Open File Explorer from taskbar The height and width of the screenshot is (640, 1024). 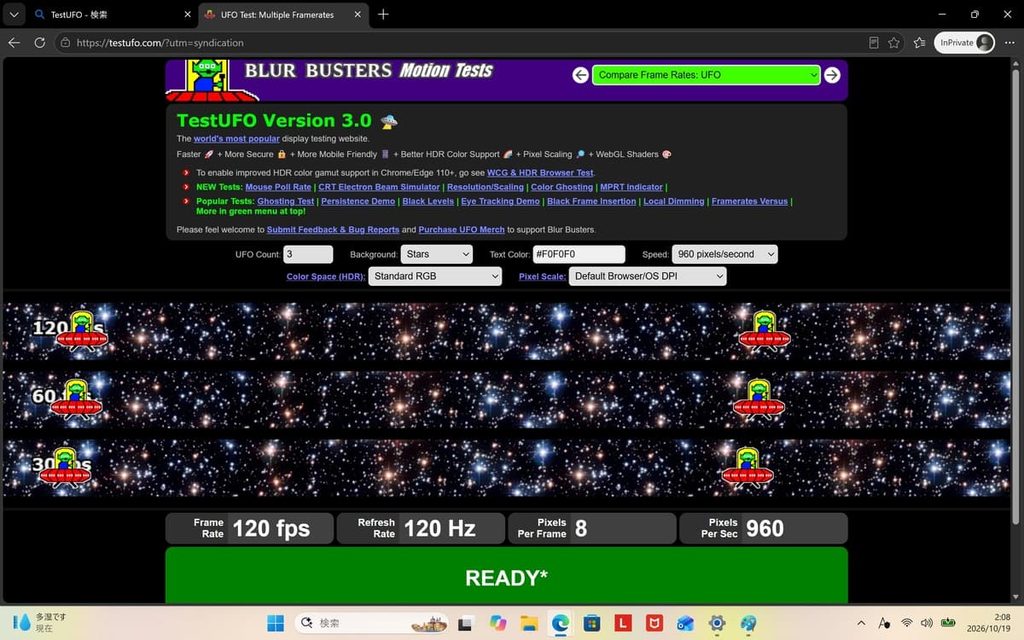[x=529, y=623]
